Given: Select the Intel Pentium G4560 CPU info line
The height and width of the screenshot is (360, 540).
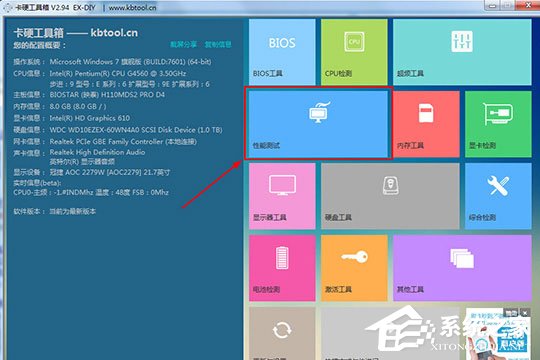Looking at the screenshot, I should pos(100,73).
